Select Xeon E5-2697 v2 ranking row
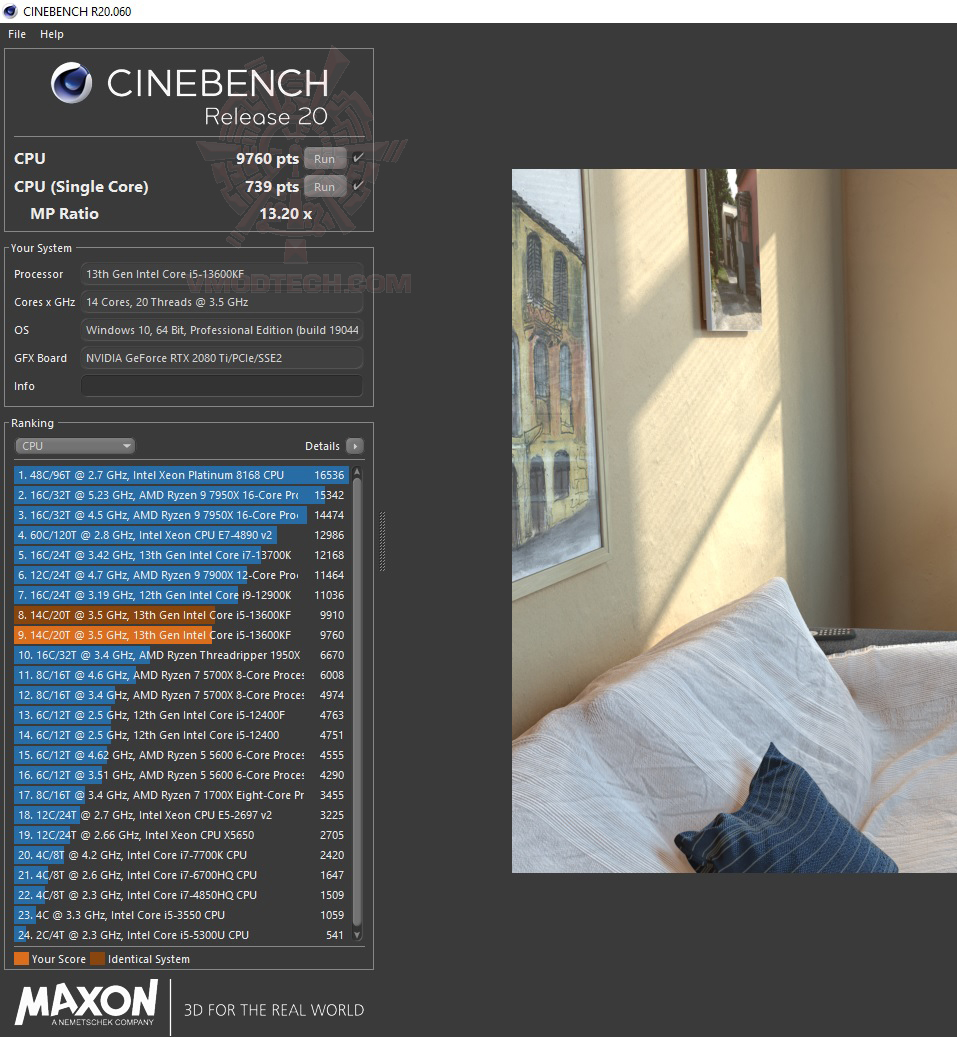 [181, 815]
